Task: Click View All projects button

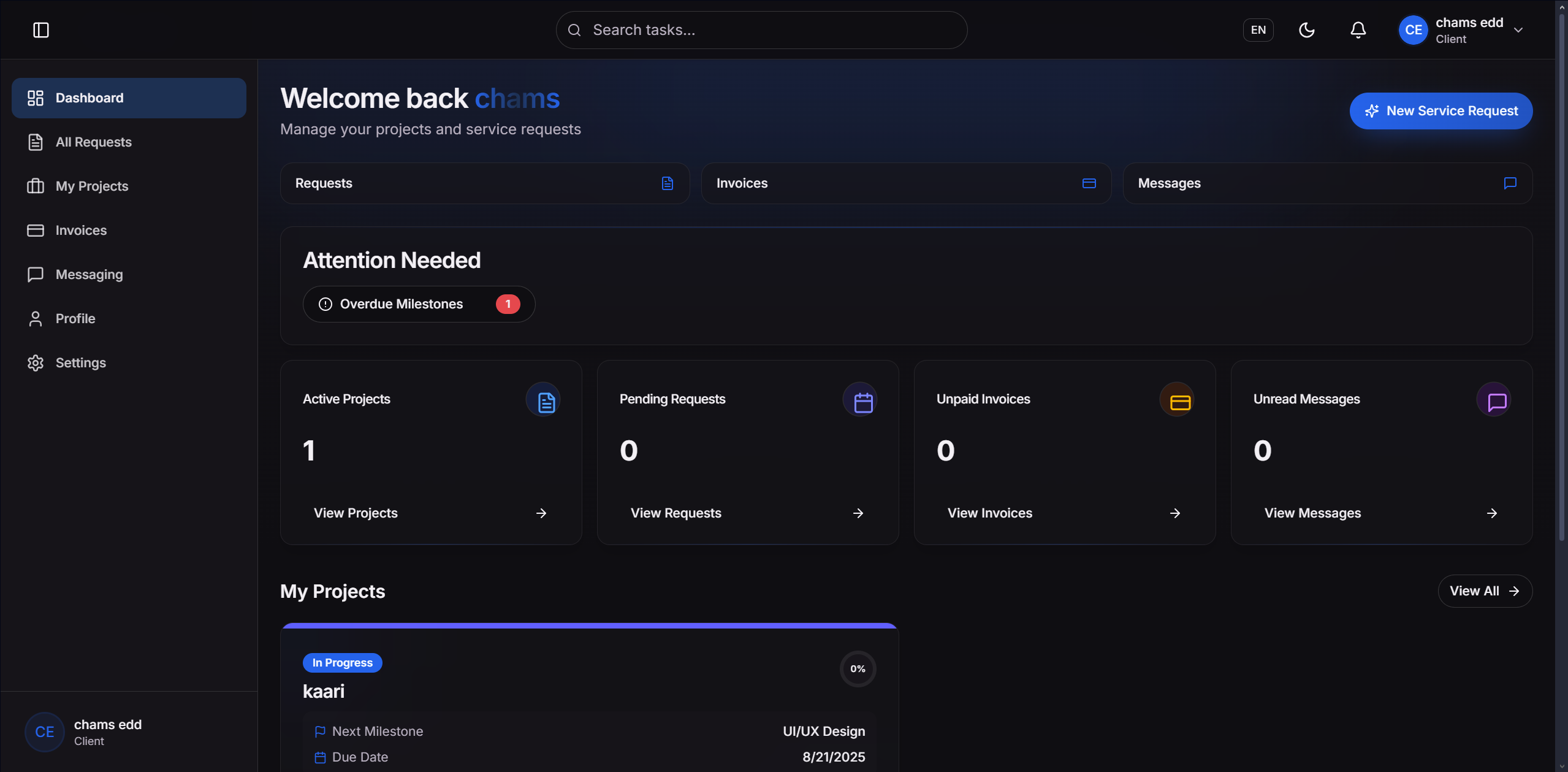Action: pos(1485,590)
